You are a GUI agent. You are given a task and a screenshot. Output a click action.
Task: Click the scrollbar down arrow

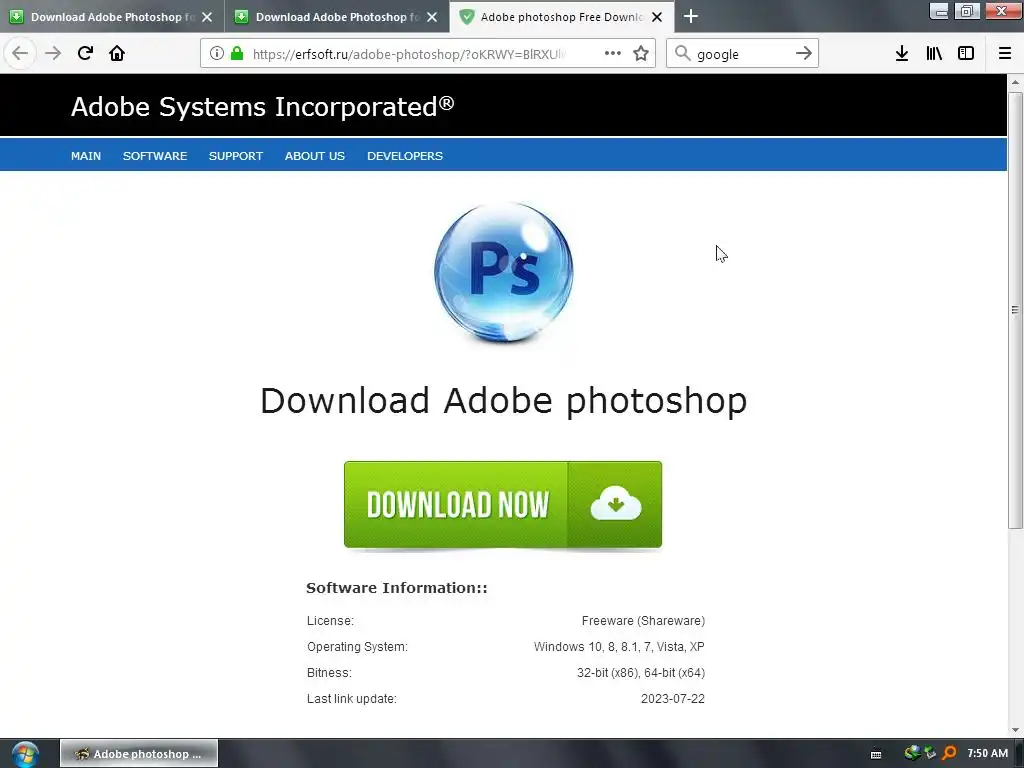pyautogui.click(x=1015, y=729)
